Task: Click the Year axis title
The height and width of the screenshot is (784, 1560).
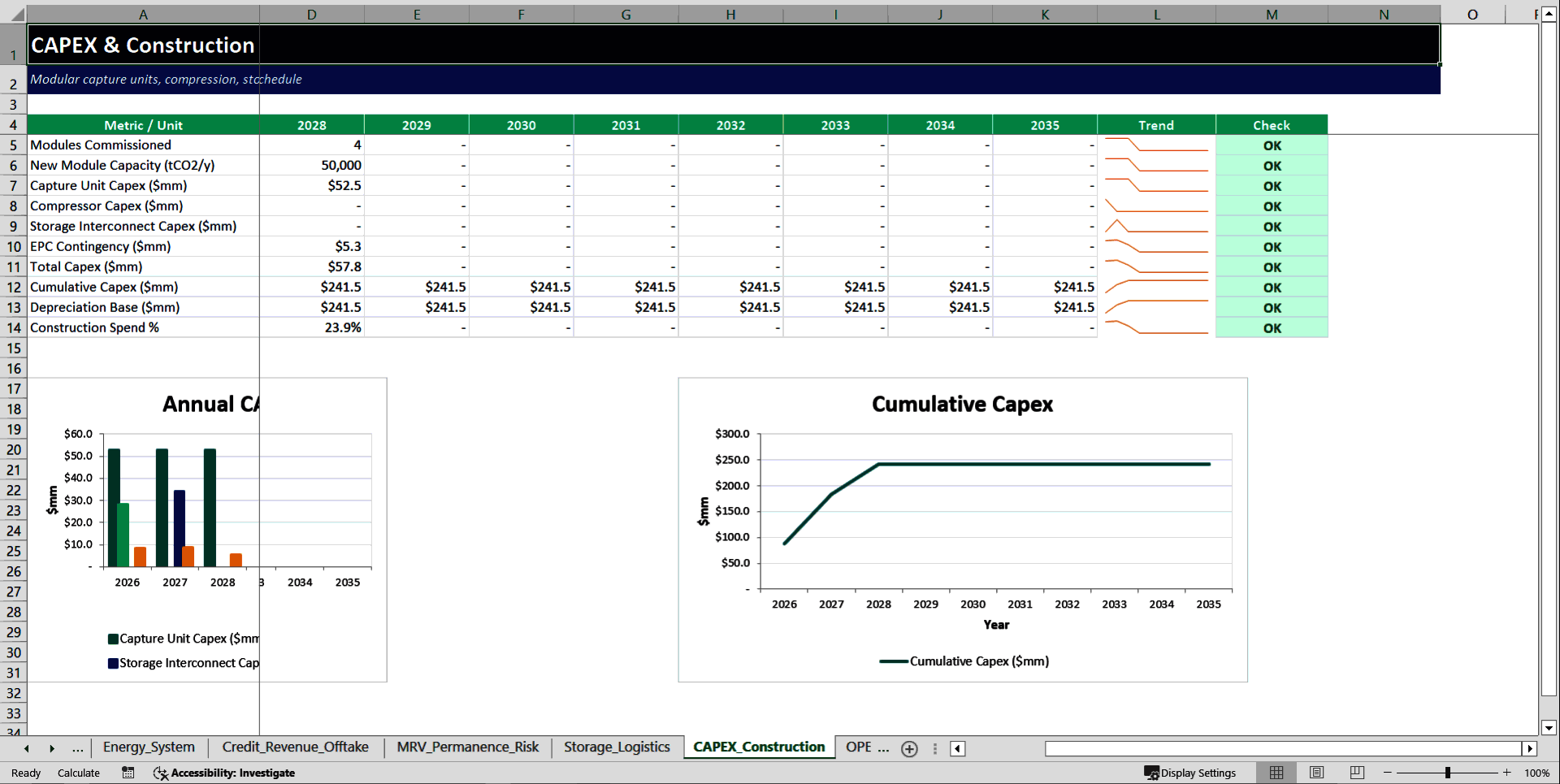Action: (x=996, y=625)
